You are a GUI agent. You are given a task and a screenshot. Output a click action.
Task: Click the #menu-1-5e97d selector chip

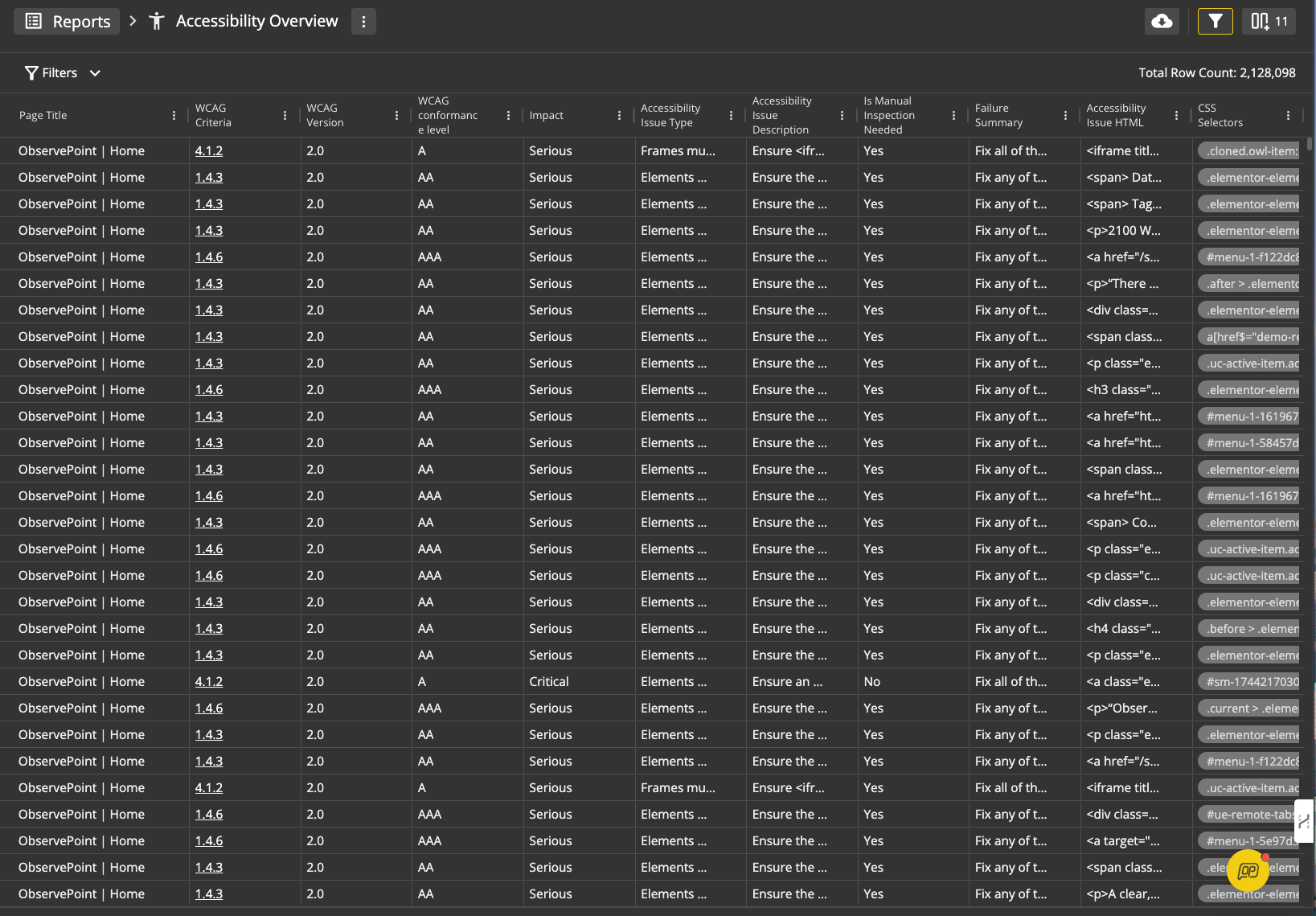click(x=1248, y=841)
